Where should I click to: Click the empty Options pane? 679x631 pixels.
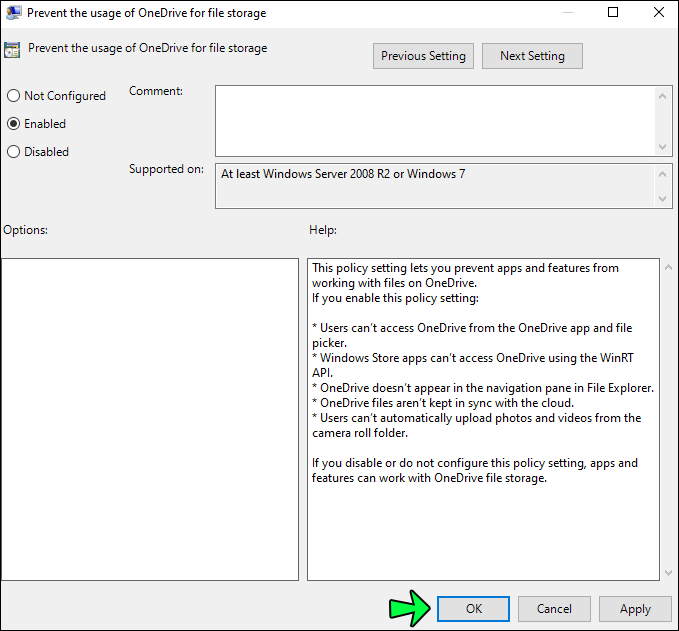(x=150, y=419)
